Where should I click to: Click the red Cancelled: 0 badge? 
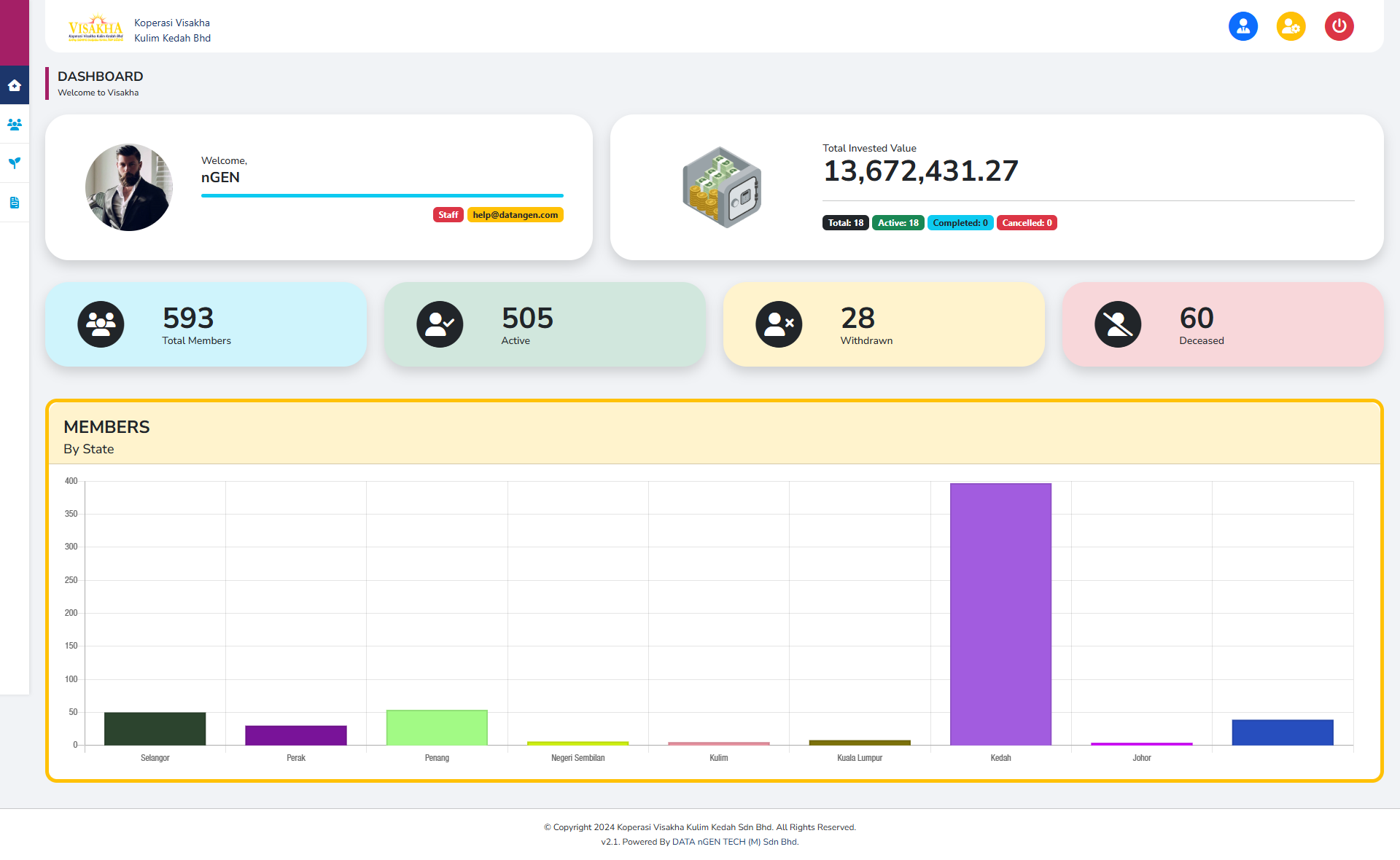[1026, 223]
